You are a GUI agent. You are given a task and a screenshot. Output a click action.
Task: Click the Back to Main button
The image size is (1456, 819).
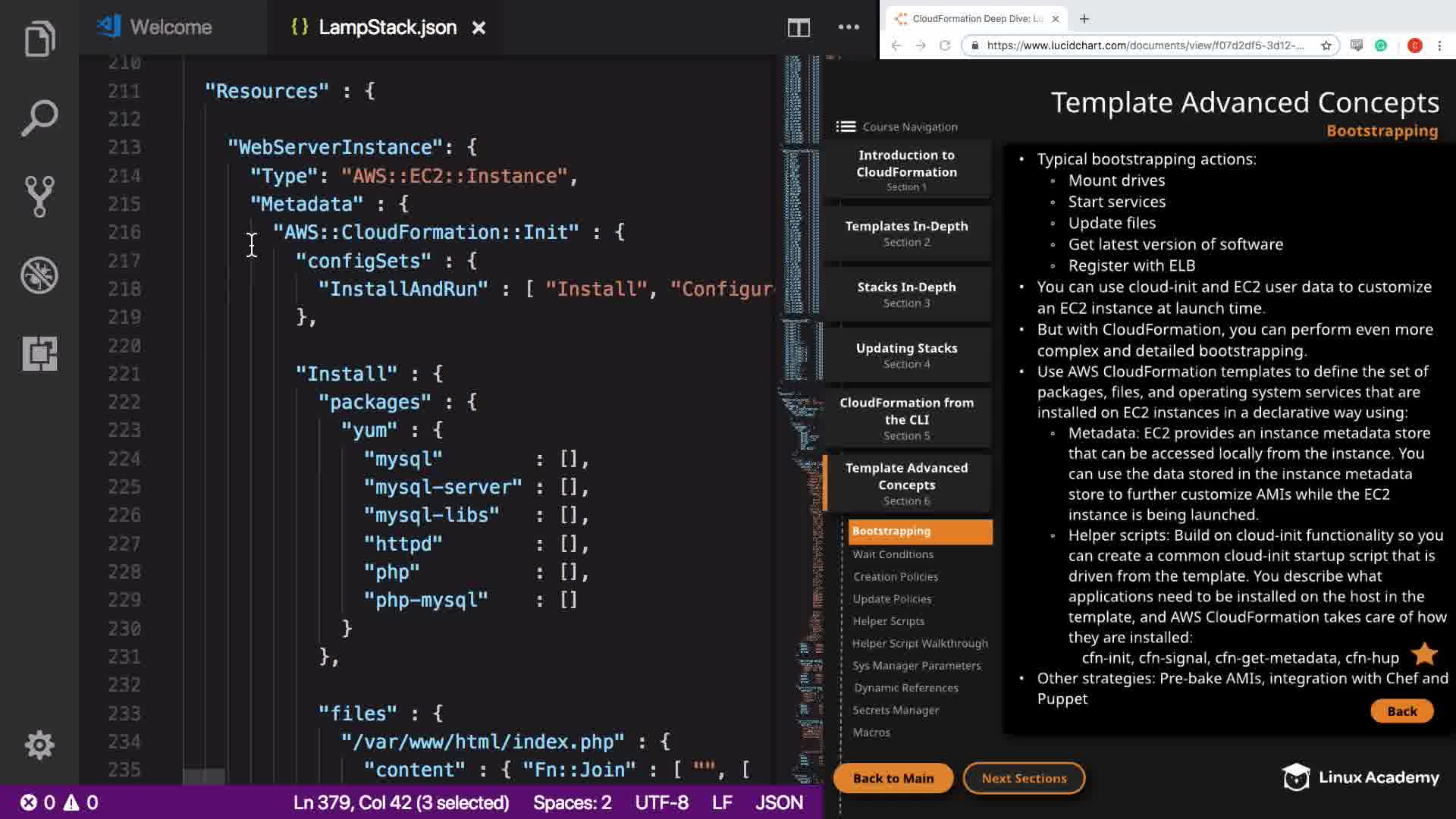coord(893,778)
